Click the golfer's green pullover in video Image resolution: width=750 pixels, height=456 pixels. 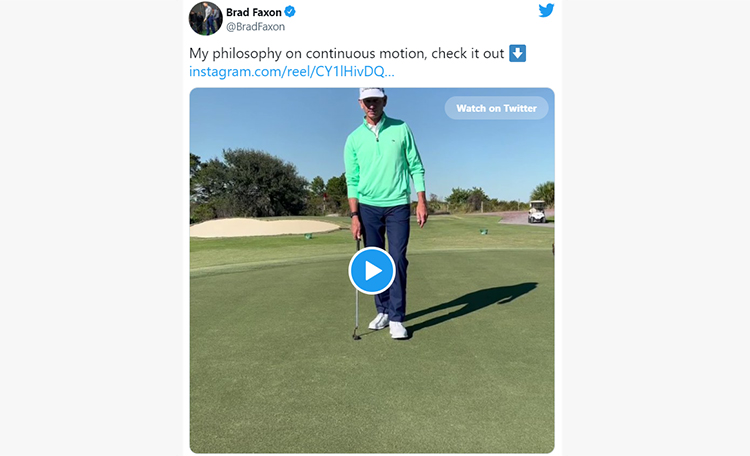tap(383, 162)
